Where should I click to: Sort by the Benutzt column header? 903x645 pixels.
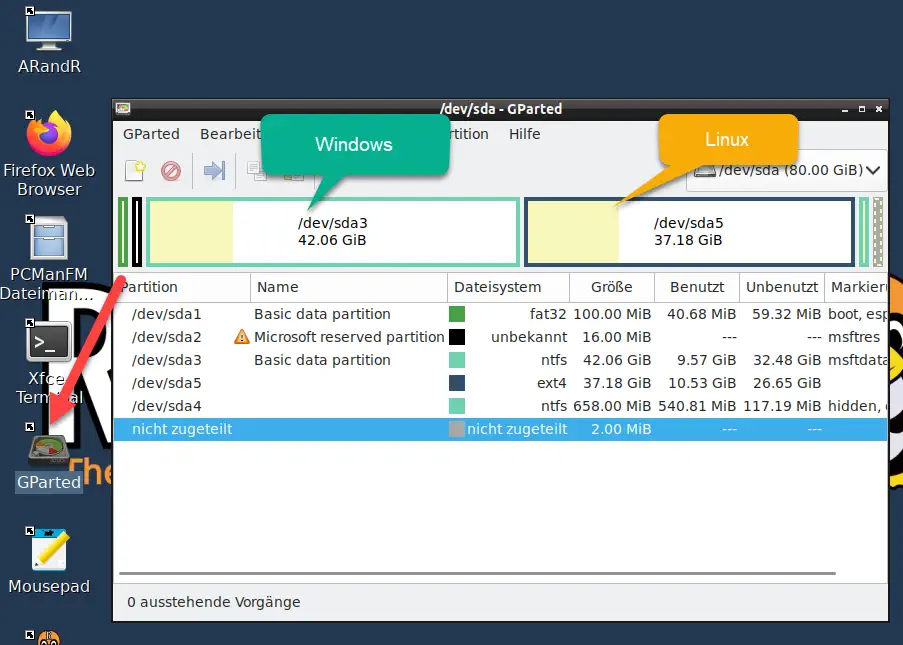tap(697, 287)
